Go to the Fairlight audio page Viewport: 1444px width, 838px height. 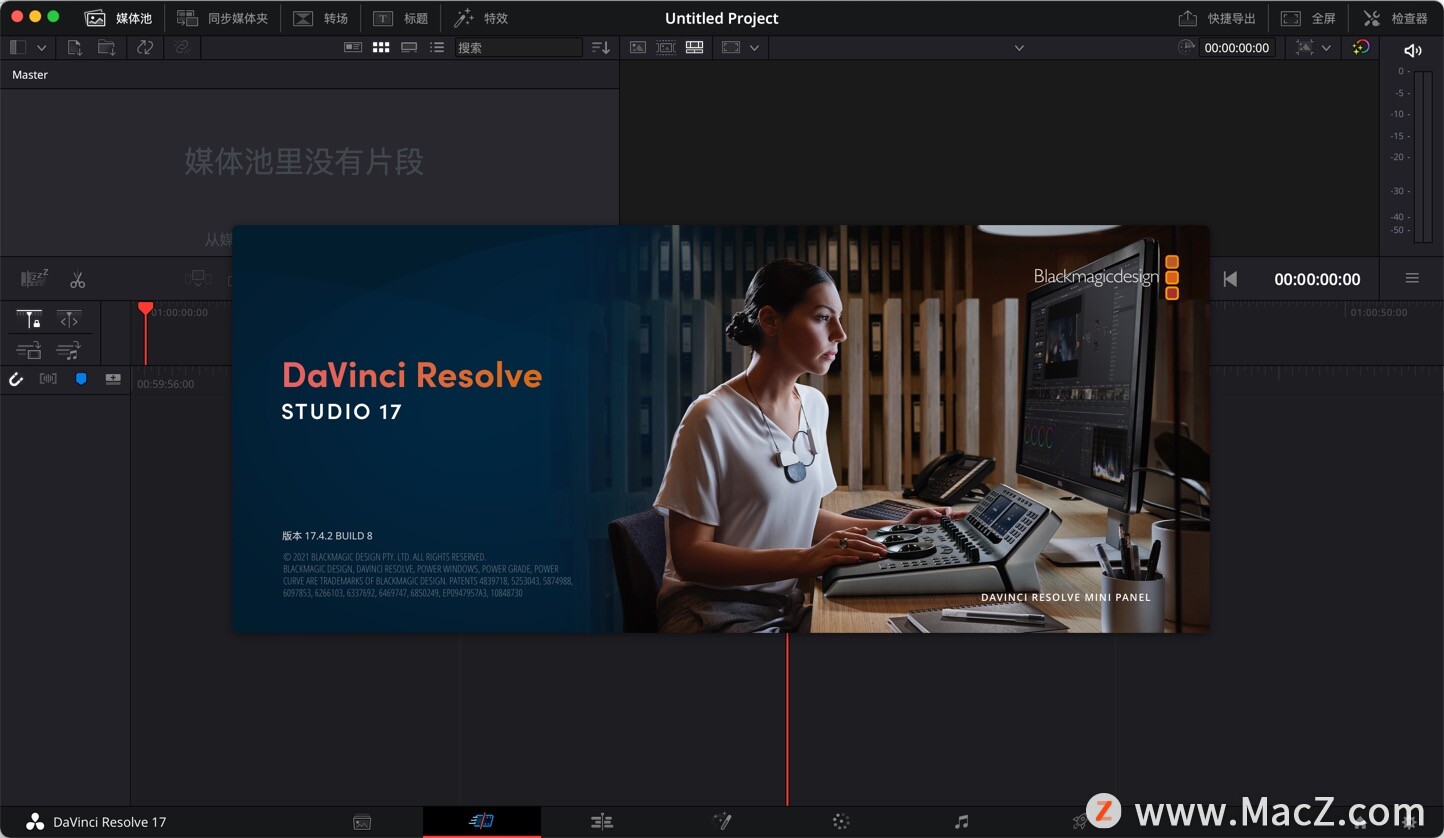tap(961, 822)
